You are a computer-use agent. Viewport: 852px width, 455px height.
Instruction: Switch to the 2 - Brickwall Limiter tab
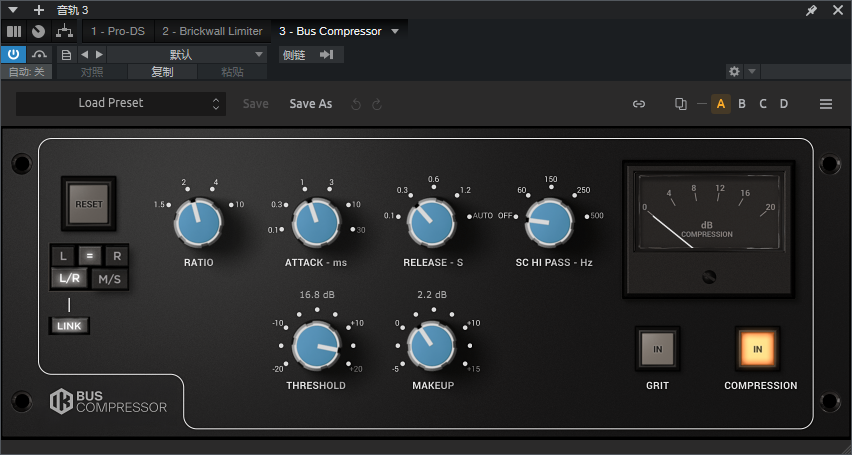pos(212,32)
